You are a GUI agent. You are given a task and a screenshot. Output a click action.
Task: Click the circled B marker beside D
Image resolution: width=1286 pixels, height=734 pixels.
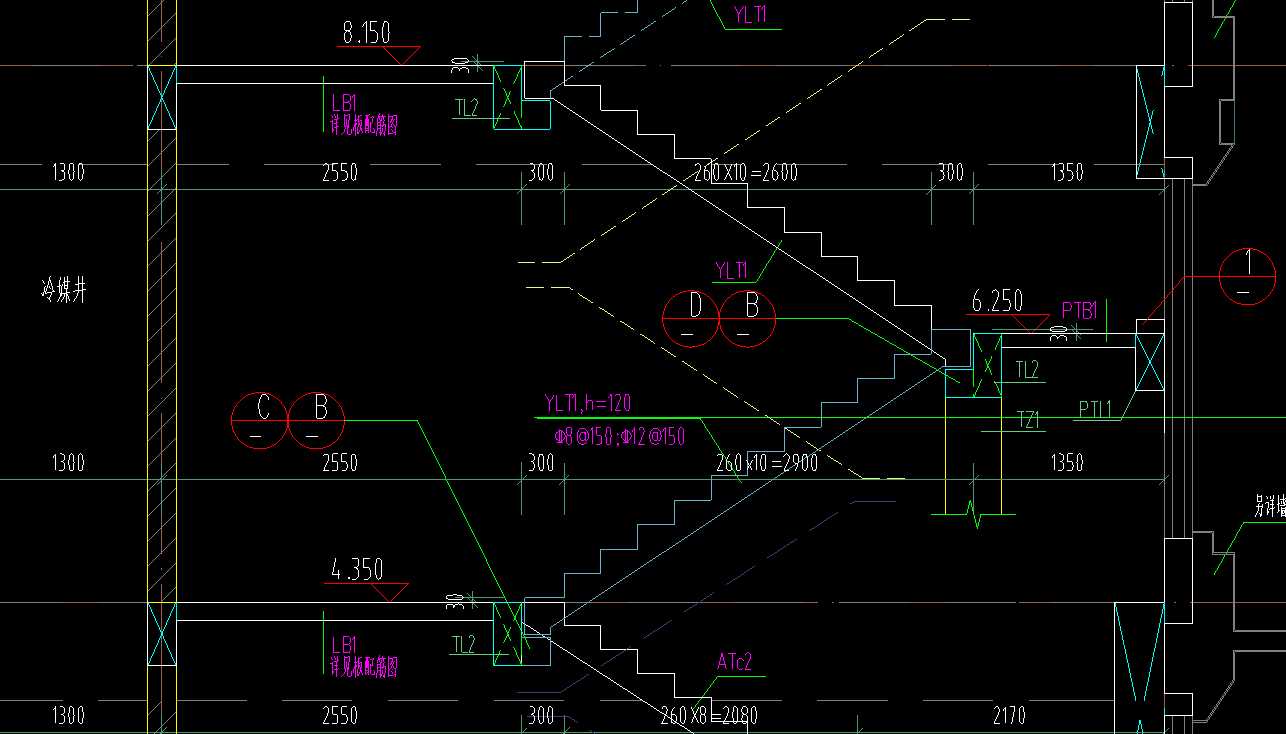coord(747,319)
